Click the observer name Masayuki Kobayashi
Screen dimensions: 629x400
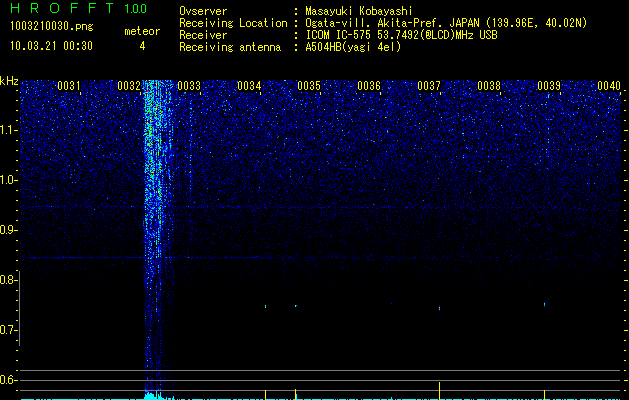pos(359,11)
